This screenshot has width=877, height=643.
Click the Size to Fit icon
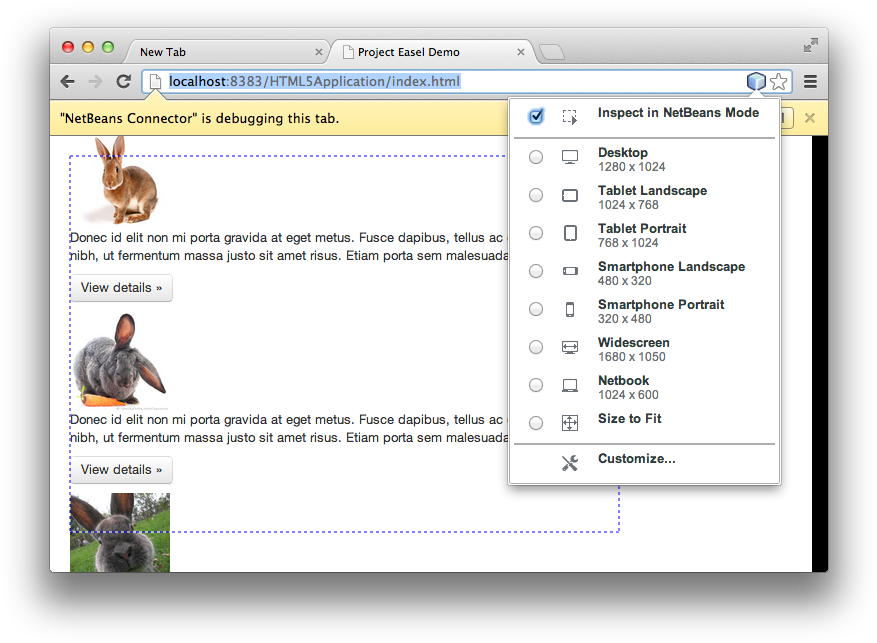tap(570, 423)
